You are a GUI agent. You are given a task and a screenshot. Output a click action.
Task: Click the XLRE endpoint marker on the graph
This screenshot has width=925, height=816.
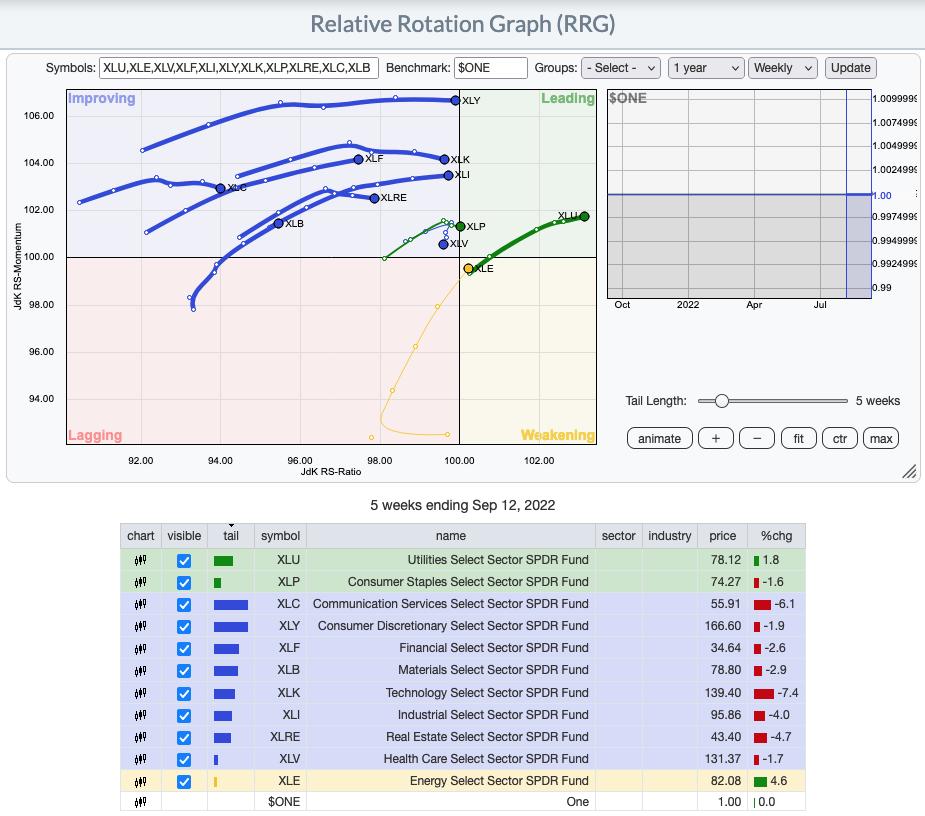coord(374,198)
